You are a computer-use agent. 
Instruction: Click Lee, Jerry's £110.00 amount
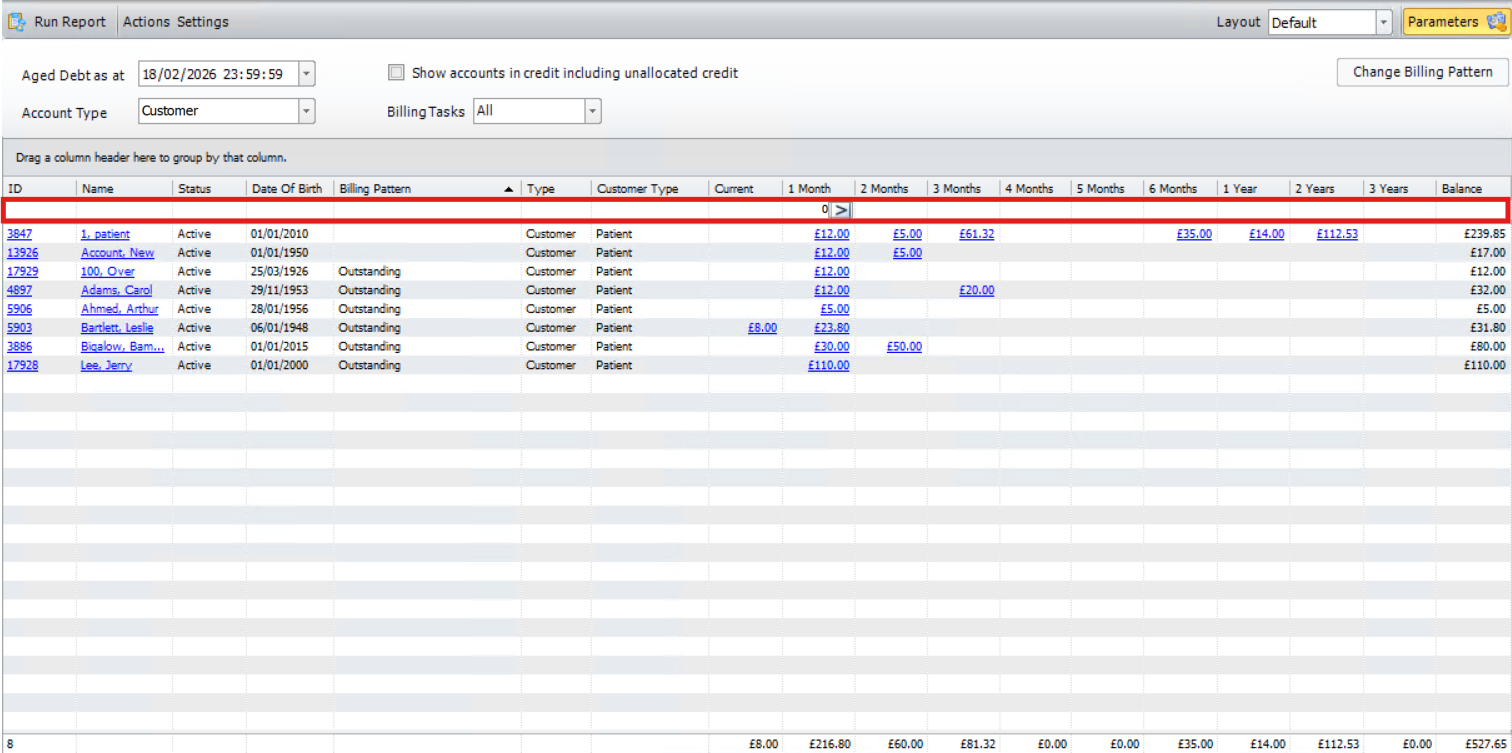pos(829,366)
